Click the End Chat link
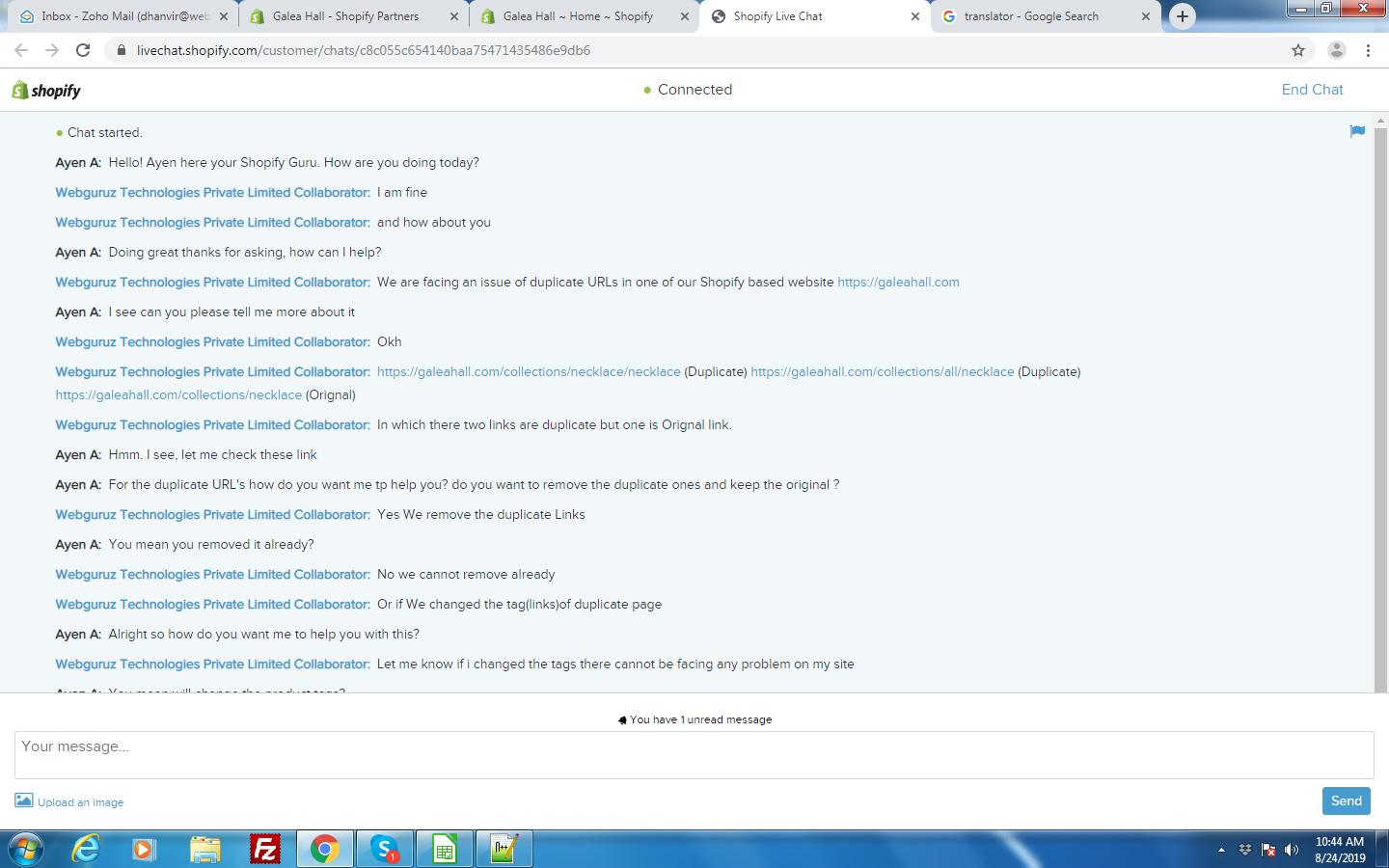 point(1312,90)
